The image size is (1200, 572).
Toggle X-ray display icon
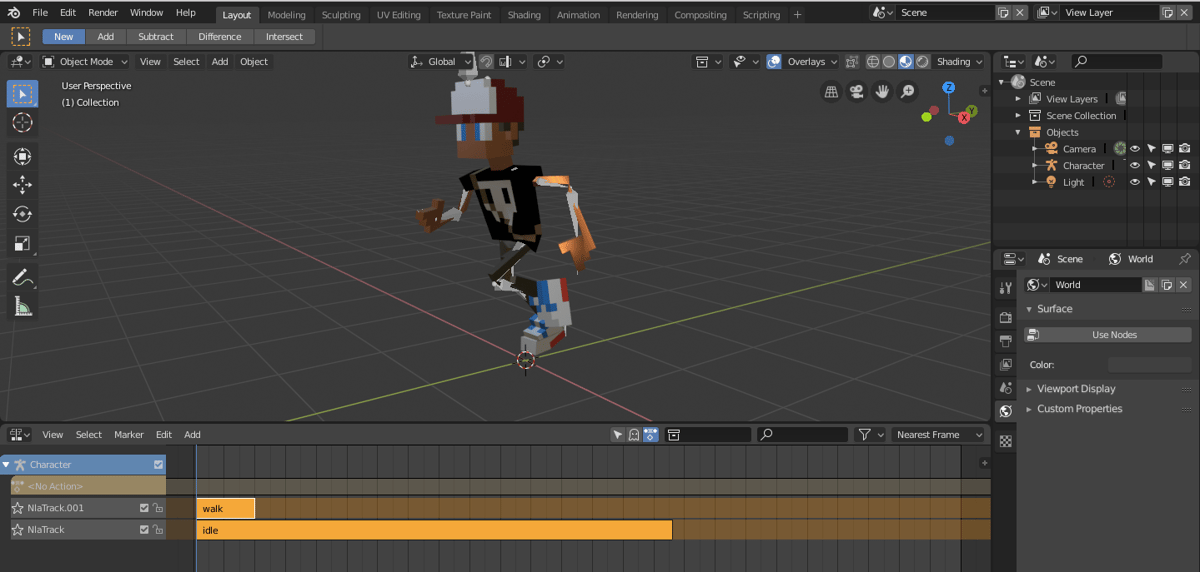tap(852, 61)
